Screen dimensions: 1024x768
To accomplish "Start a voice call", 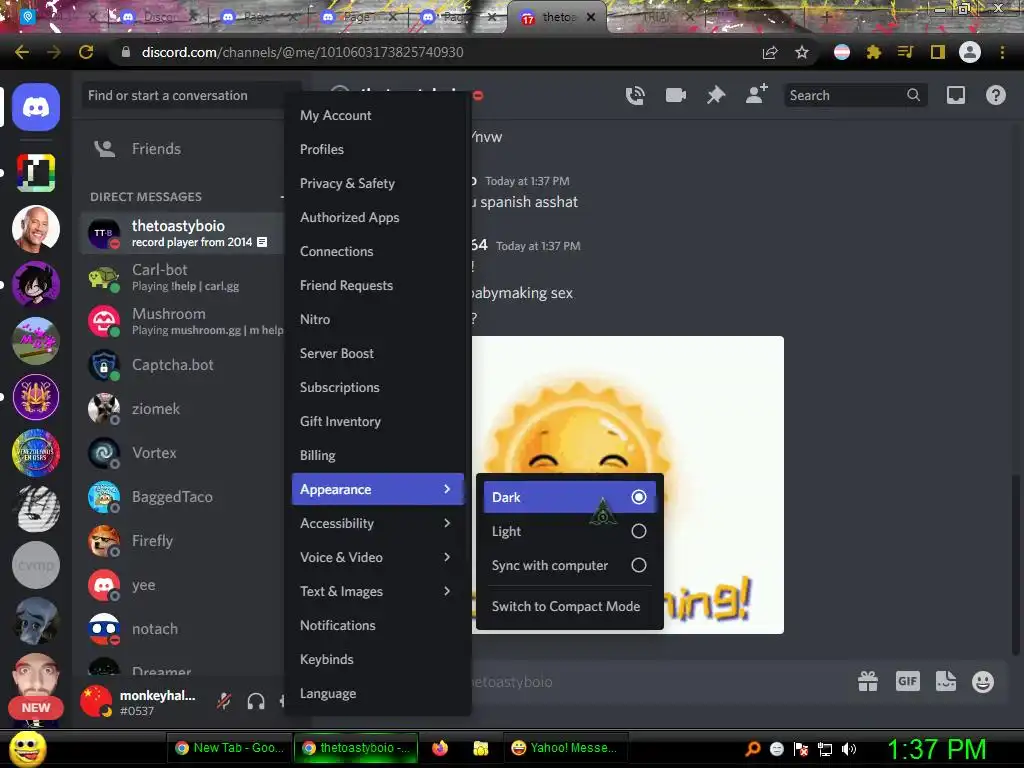I will click(x=635, y=95).
